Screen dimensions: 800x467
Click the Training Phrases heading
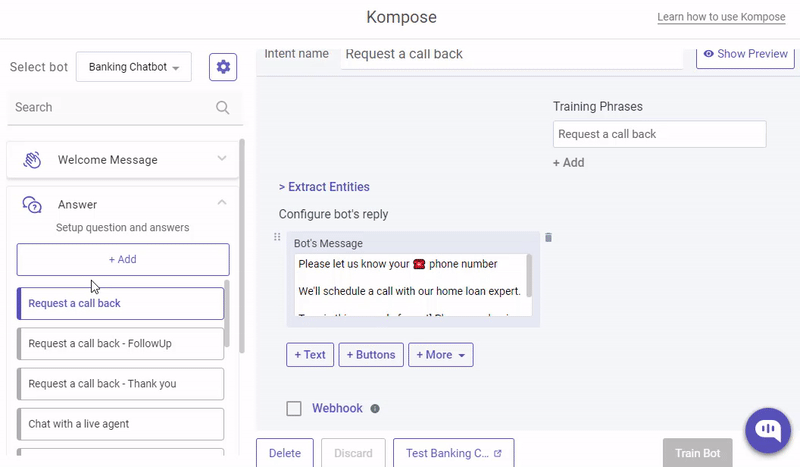click(598, 107)
